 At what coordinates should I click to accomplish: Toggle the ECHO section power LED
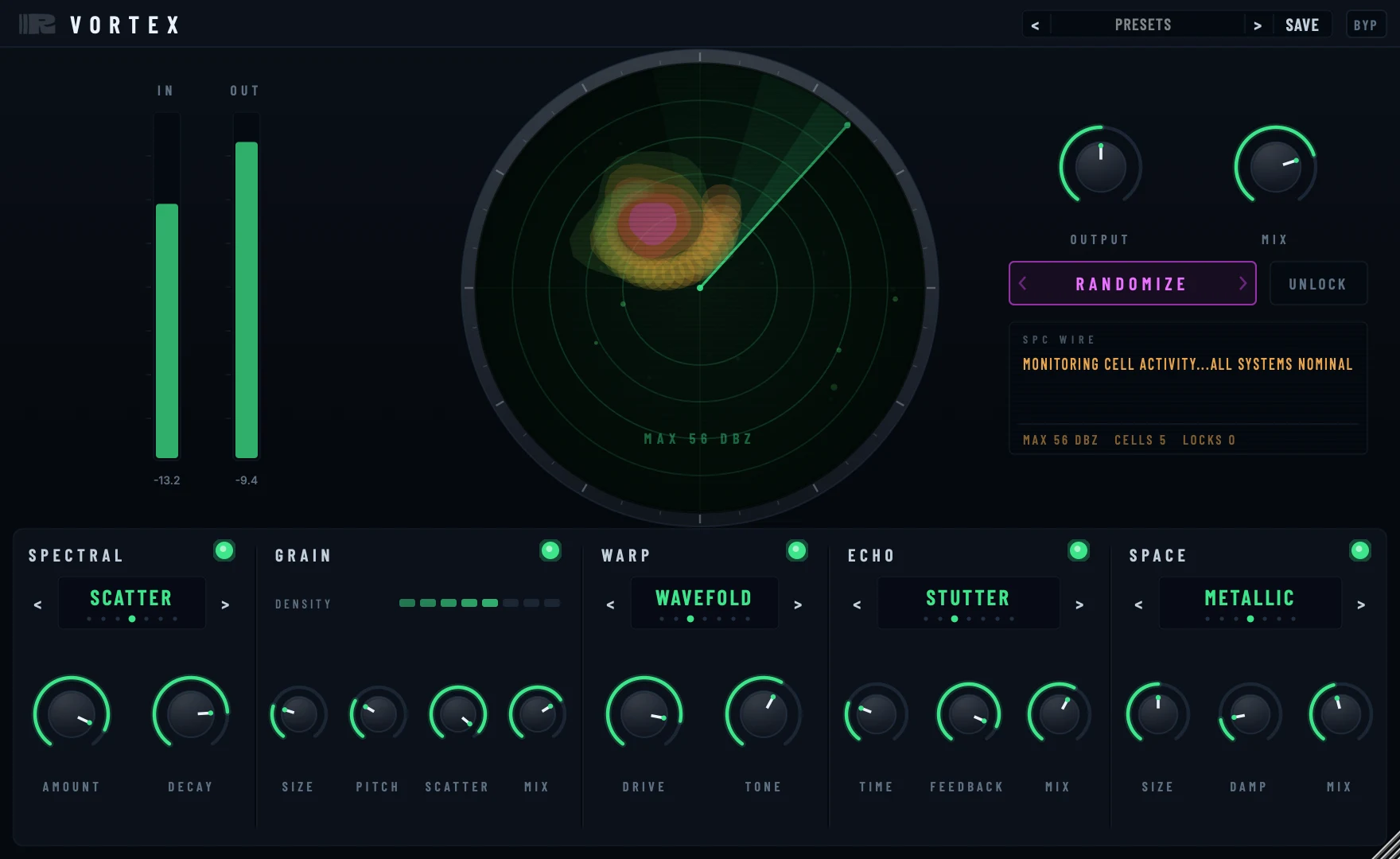(x=1079, y=550)
